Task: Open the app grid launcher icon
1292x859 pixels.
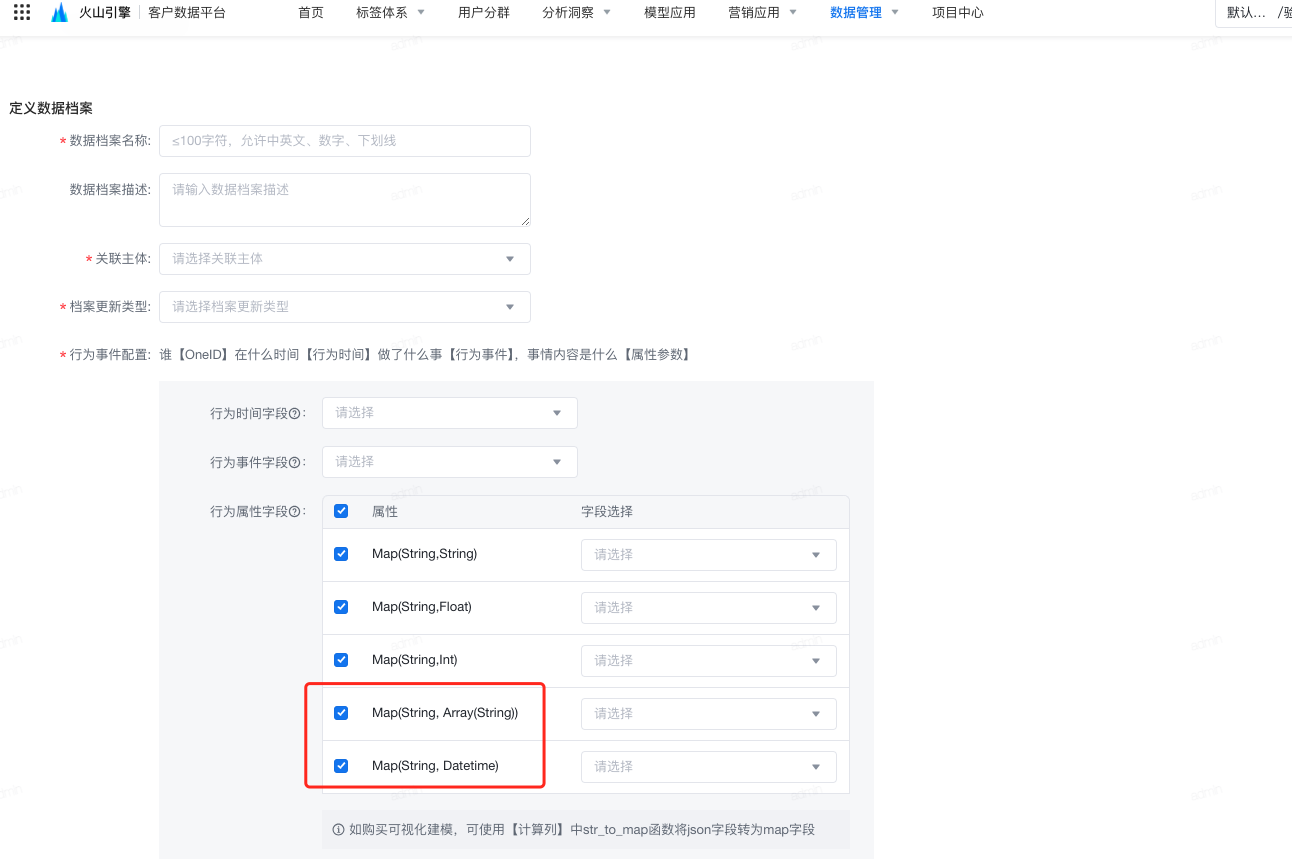Action: coord(22,13)
